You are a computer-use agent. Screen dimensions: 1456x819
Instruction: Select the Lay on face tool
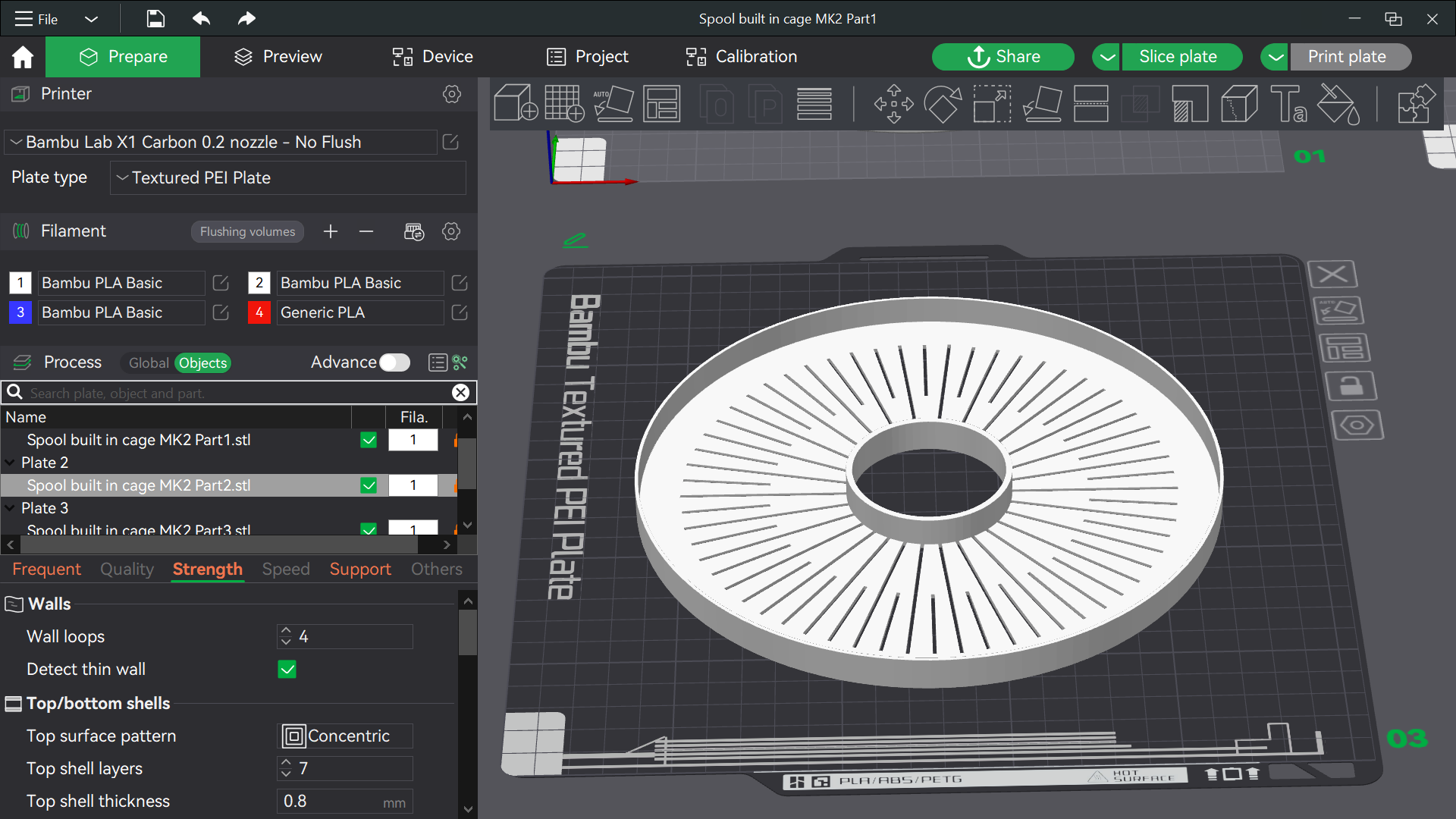1042,103
